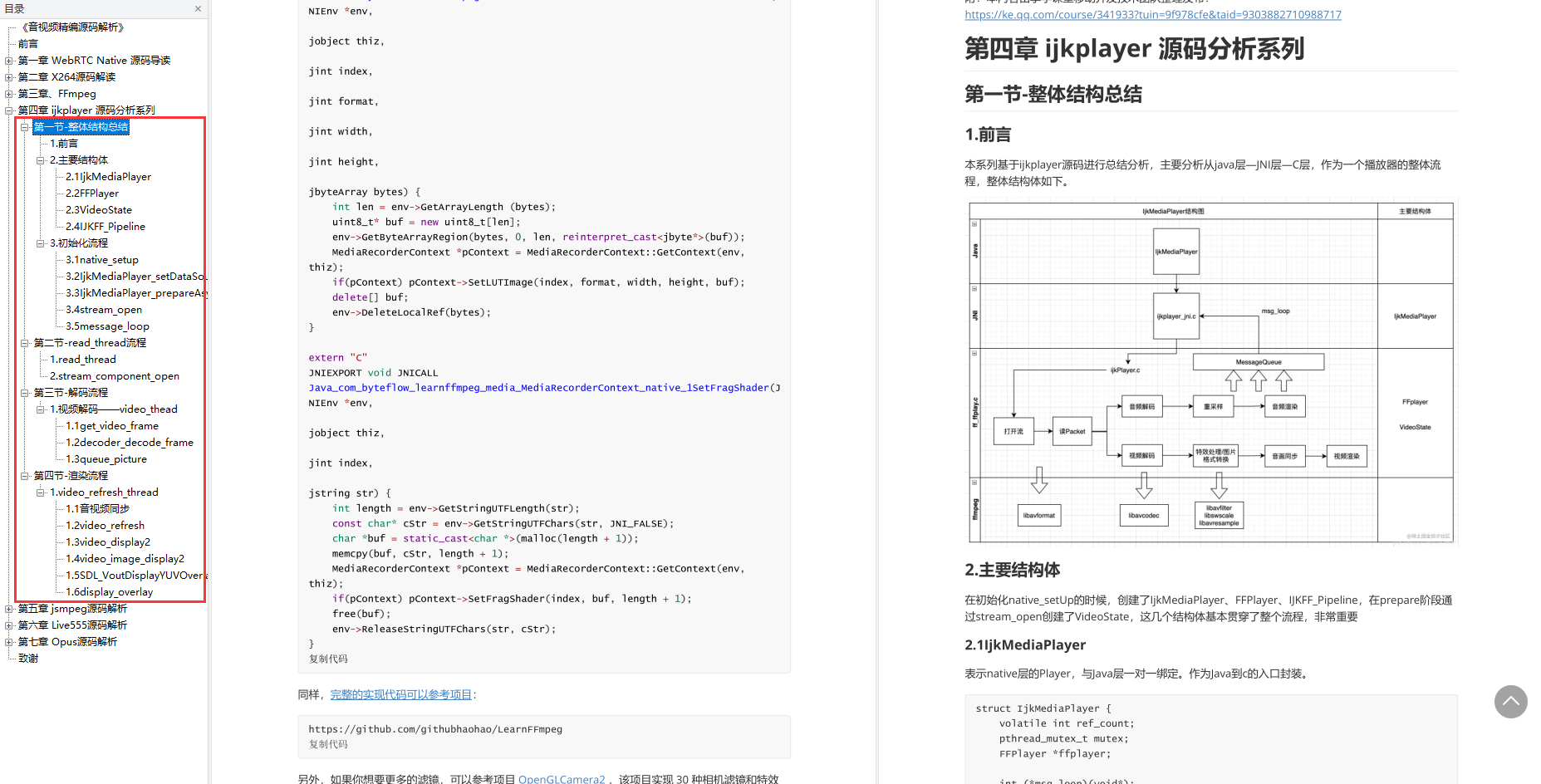
Task: Open 3.3IjkMediaPlayer_prepareAs entry
Action: (x=136, y=293)
